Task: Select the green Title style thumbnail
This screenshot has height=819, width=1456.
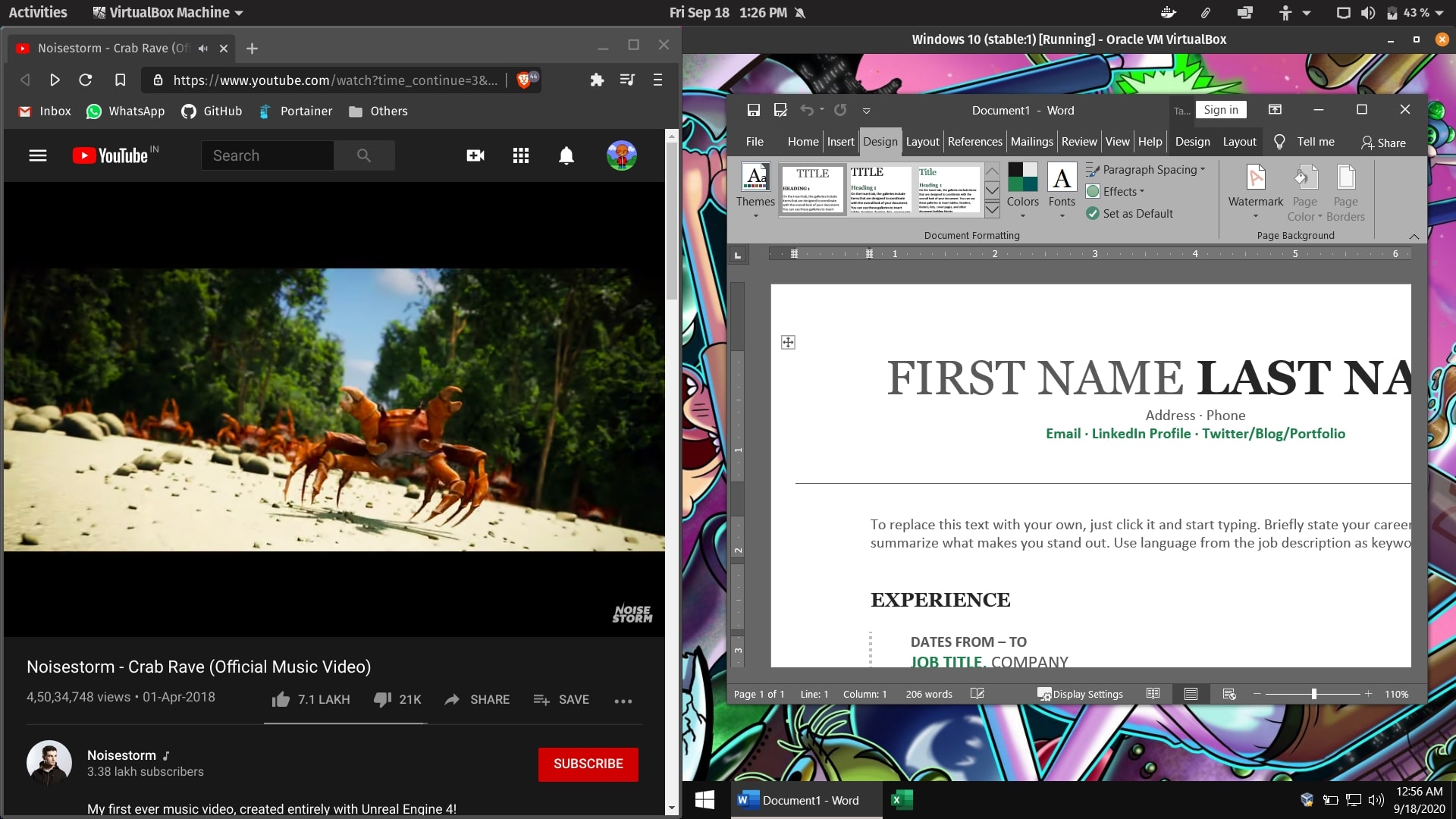Action: click(x=948, y=190)
